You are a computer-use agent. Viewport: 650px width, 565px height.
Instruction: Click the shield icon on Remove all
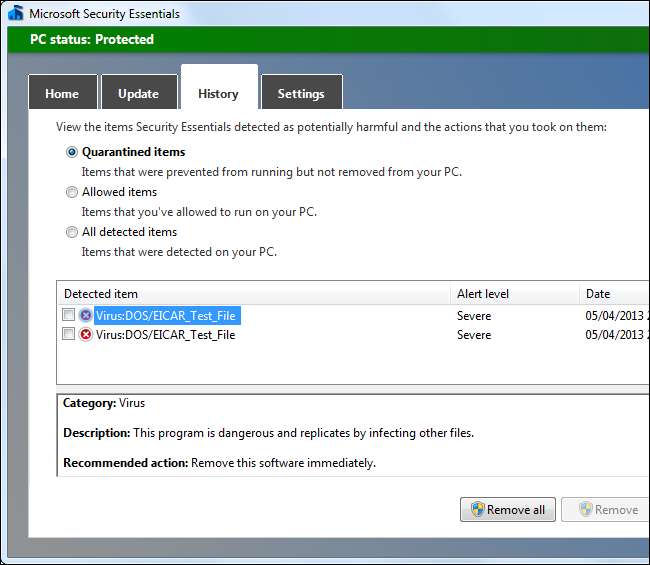tap(478, 509)
